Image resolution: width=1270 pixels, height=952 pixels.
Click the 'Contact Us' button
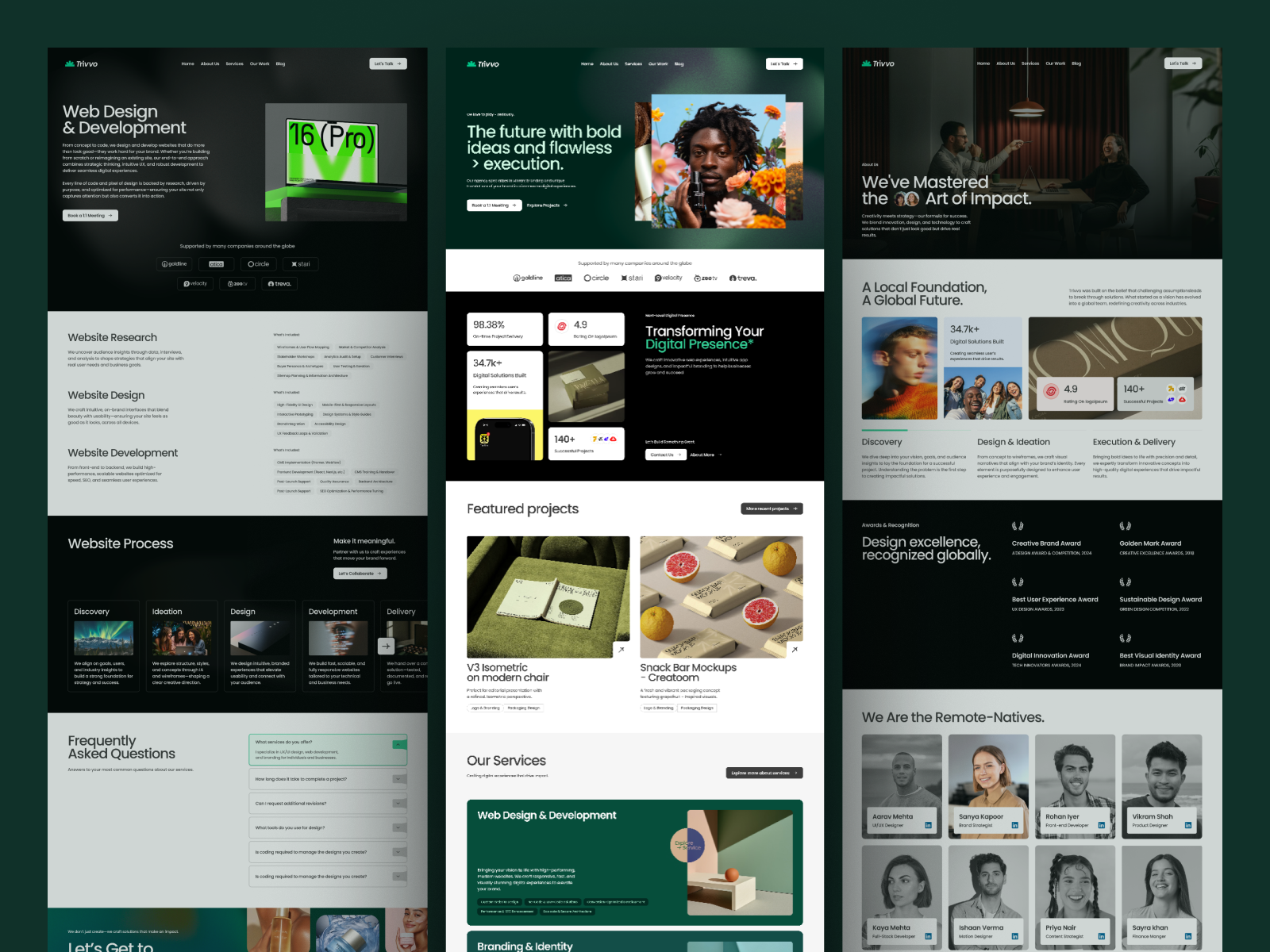pyautogui.click(x=665, y=455)
